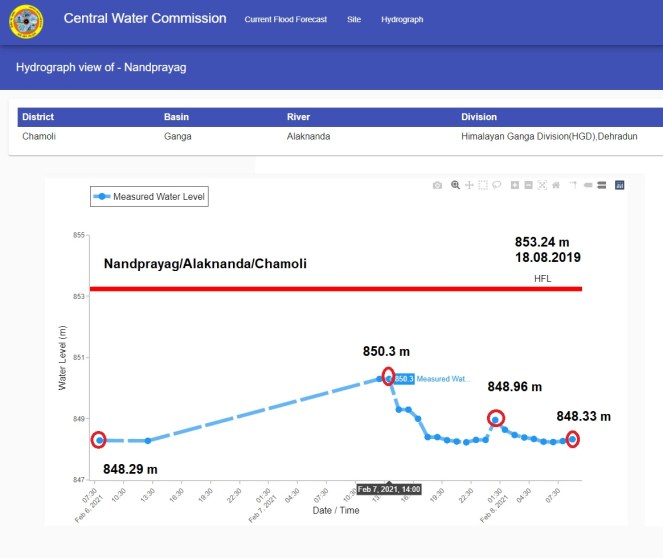The height and width of the screenshot is (558, 663).
Task: Click the Autoscale icon in chart toolbar
Action: tap(542, 185)
